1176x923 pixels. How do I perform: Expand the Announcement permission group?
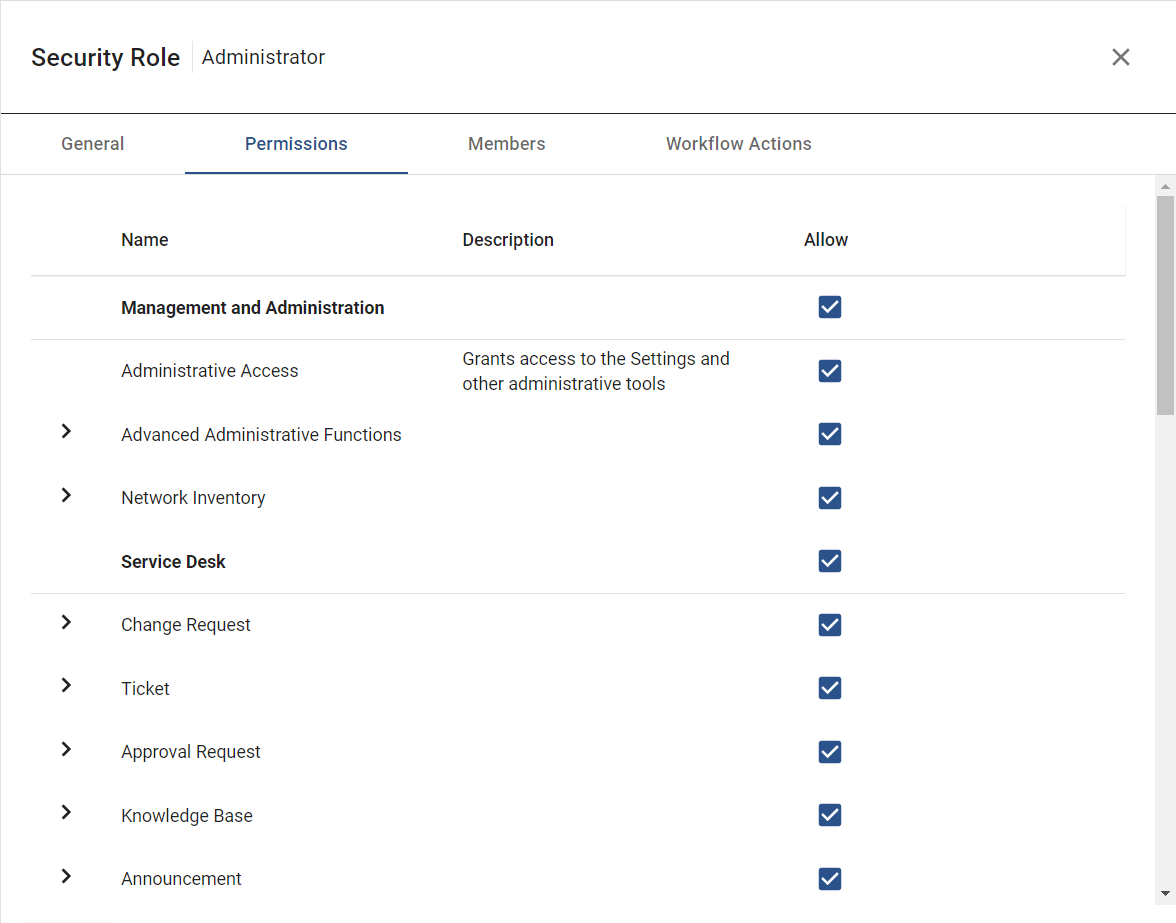click(66, 876)
